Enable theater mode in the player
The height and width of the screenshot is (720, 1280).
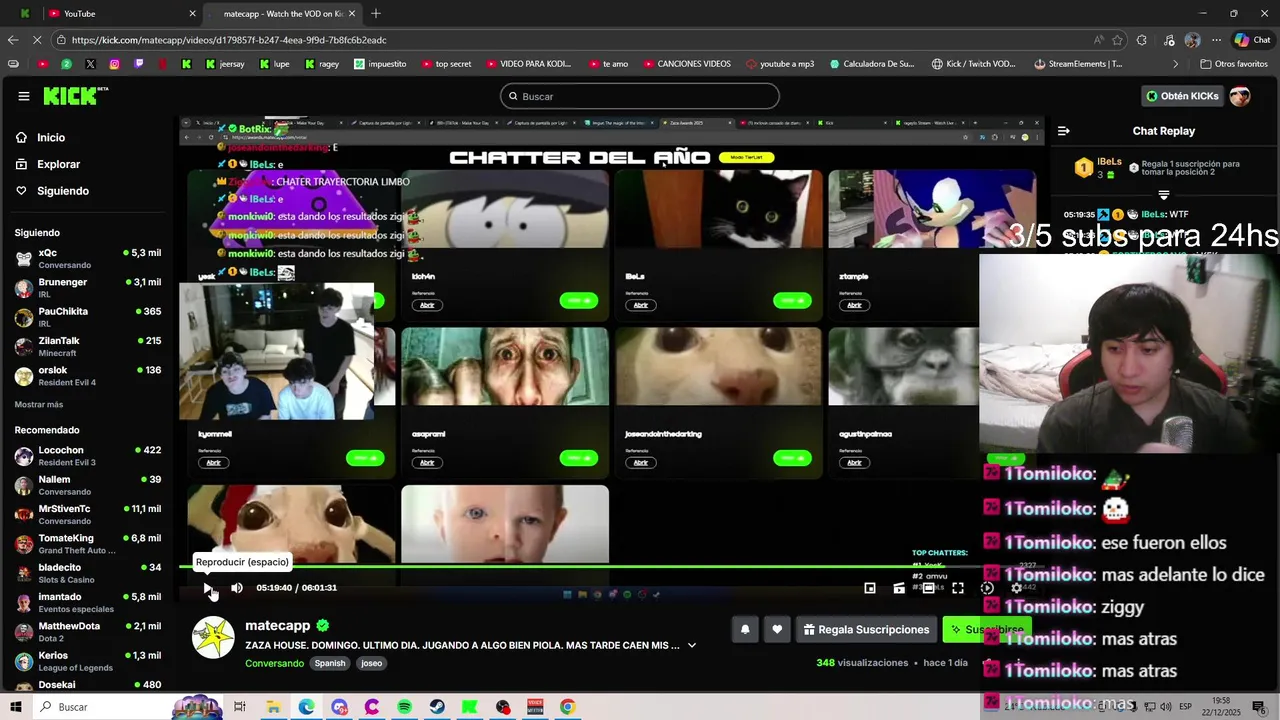pos(929,588)
